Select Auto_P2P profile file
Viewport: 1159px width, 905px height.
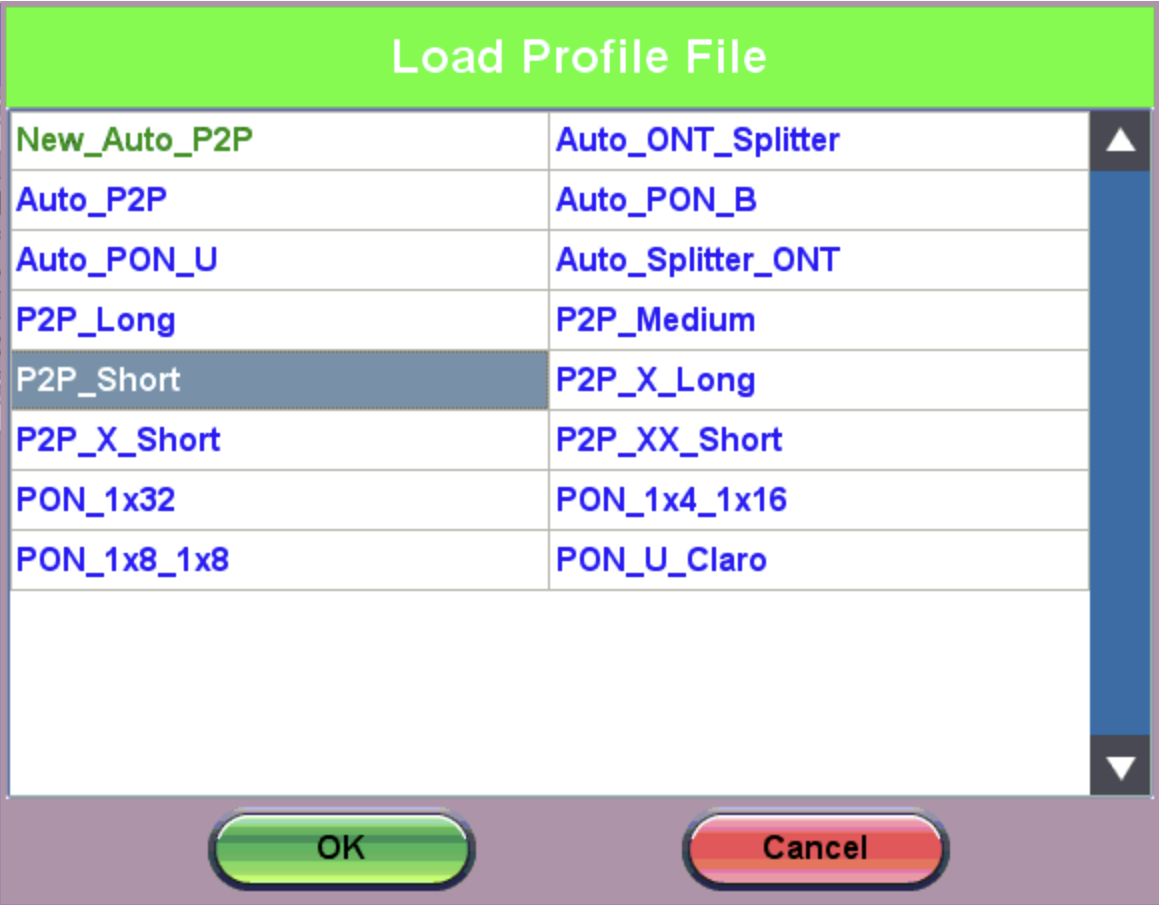click(92, 200)
